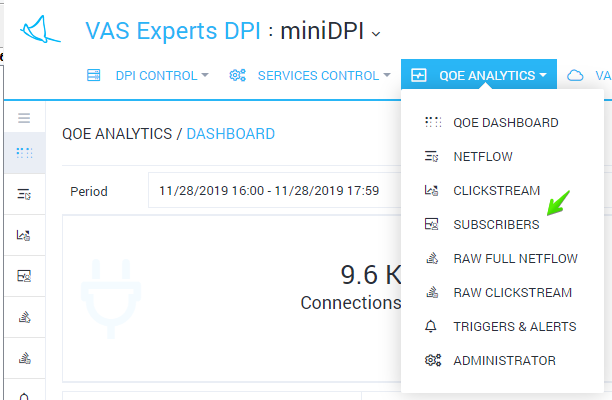Viewport: 612px width, 400px height.
Task: Open the DPI Control dropdown menu
Action: pos(148,75)
